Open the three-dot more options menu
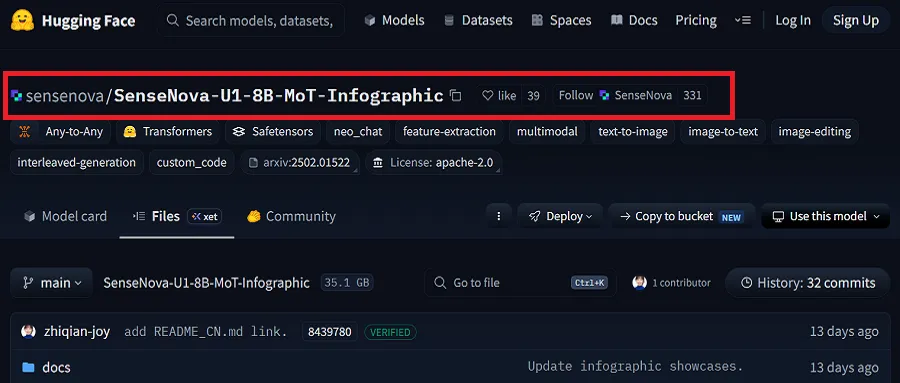Viewport: 900px width, 383px height. tap(499, 216)
